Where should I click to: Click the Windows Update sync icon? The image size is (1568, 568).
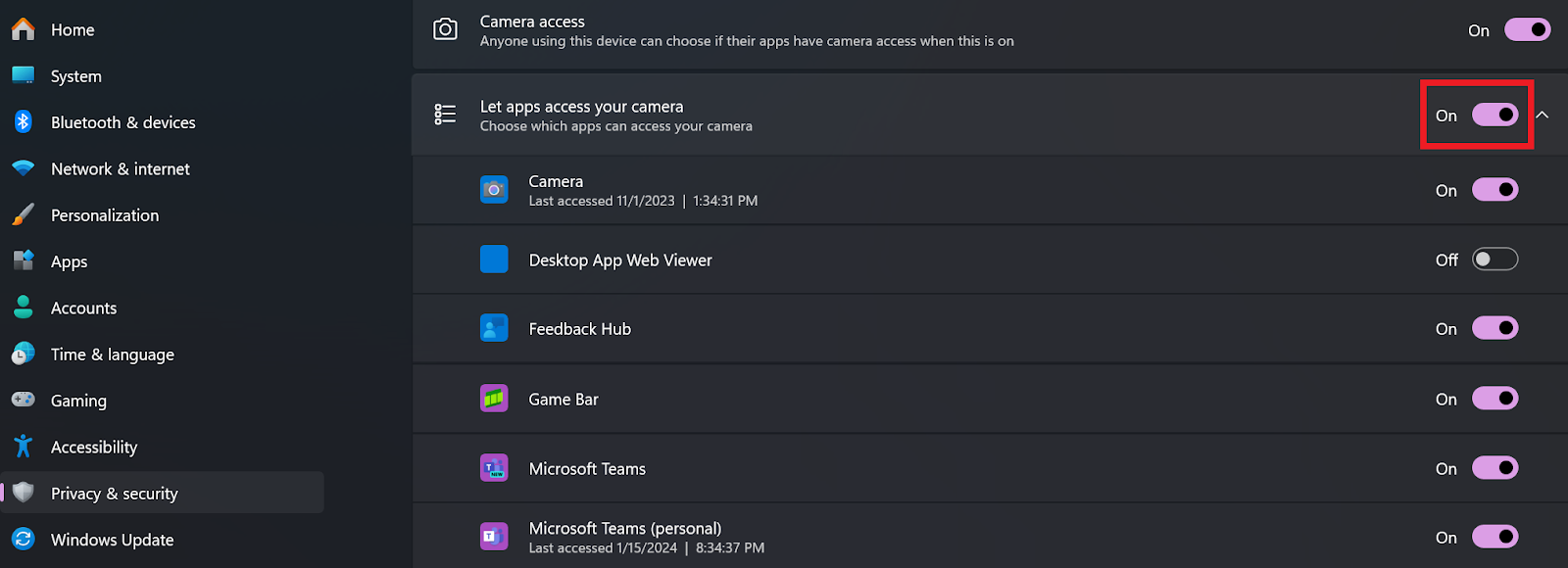tap(24, 540)
